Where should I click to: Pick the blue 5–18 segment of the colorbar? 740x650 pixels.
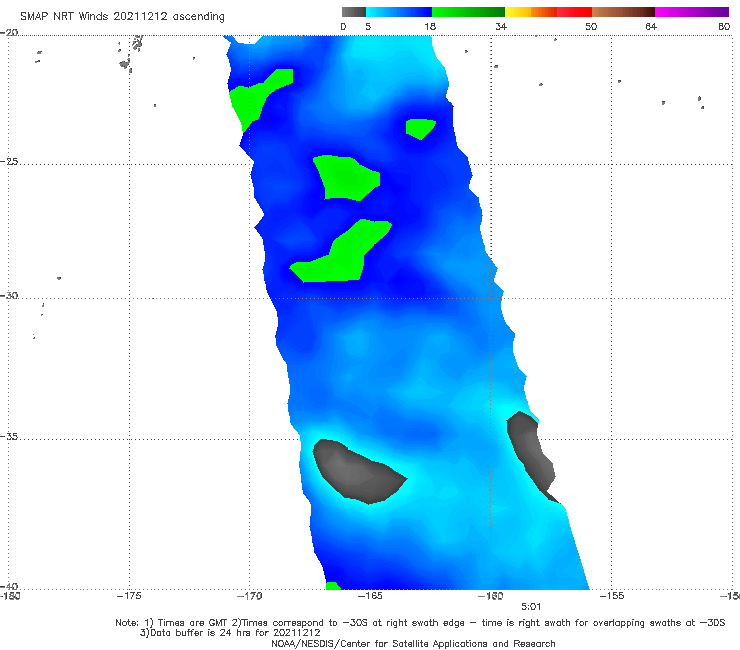pyautogui.click(x=399, y=12)
